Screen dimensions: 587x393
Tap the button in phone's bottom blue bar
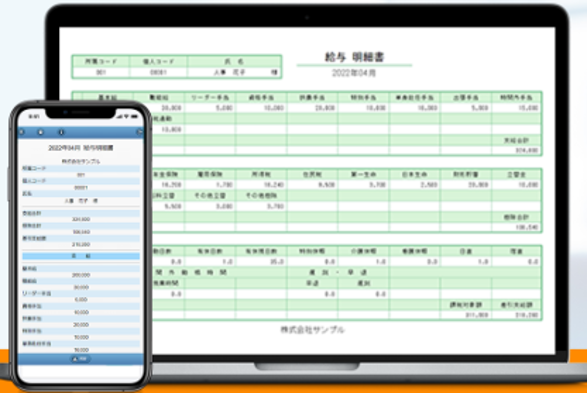(x=80, y=359)
